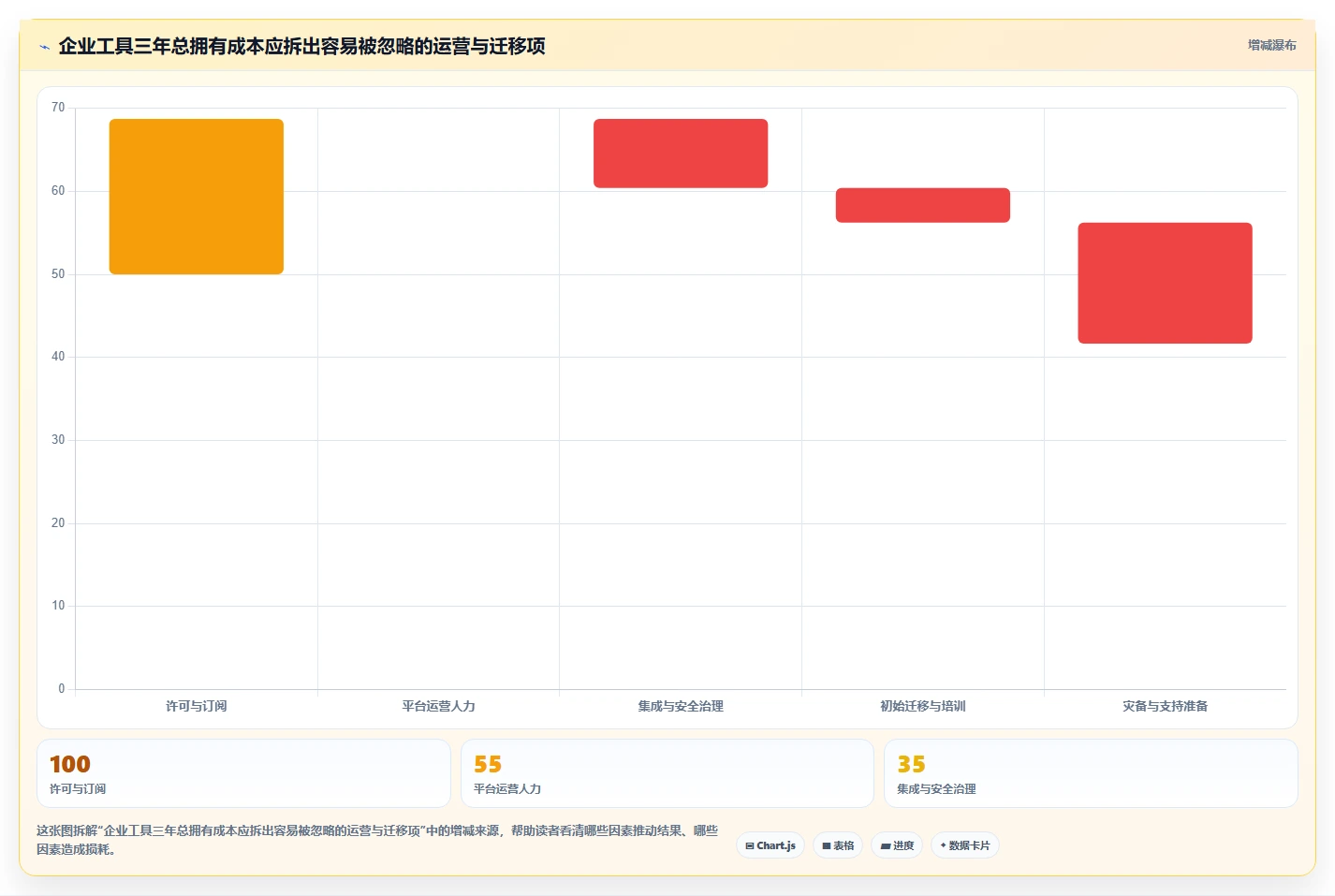The image size is (1335, 896).
Task: Open the data card showing 100 许可与订阅
Action: click(x=243, y=773)
